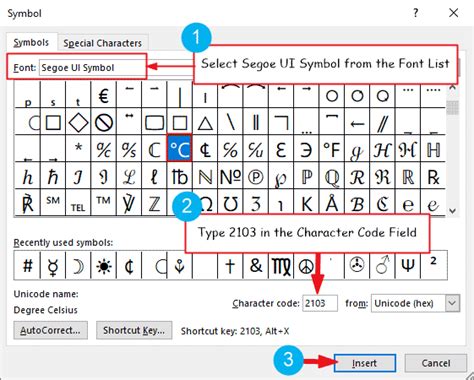Choose the prescription Rx symbol
474x380 pixels.
433,176
